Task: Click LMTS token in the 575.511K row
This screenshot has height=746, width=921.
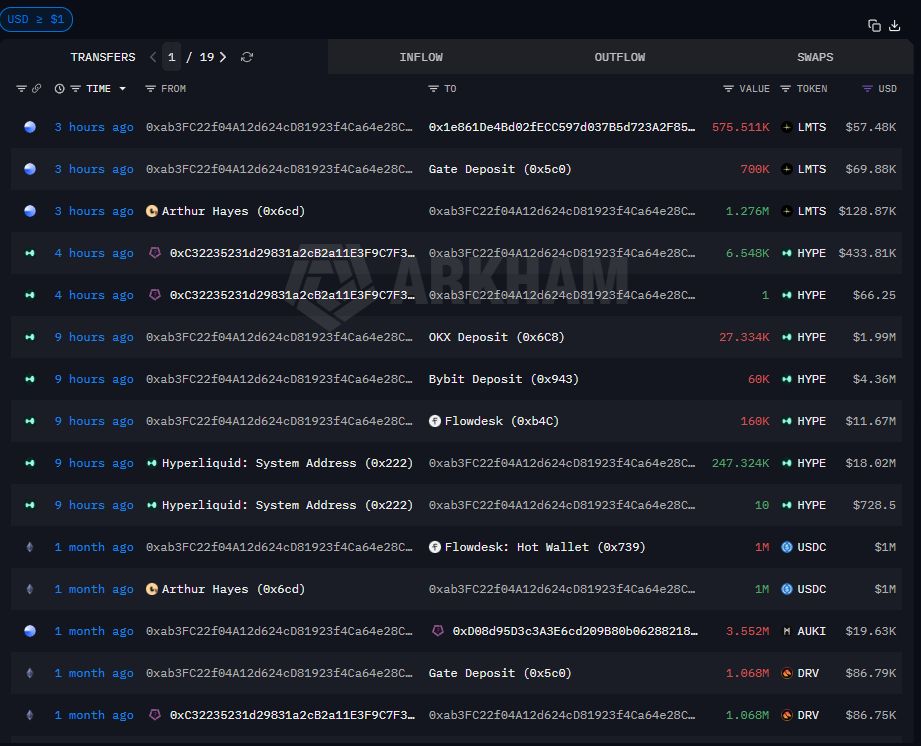Action: [x=812, y=127]
